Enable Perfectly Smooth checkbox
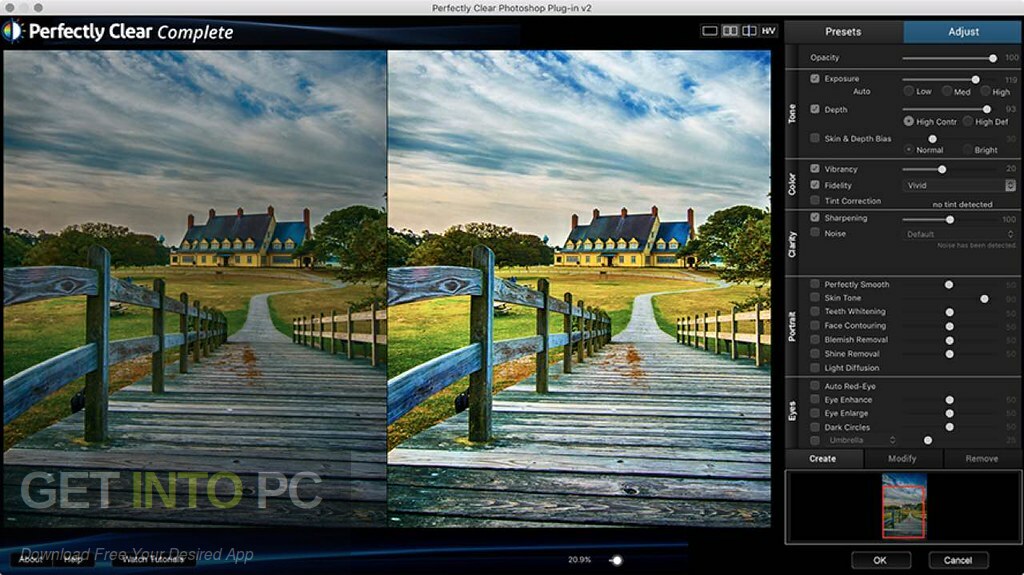Screen dimensions: 1024x575 [x=815, y=284]
